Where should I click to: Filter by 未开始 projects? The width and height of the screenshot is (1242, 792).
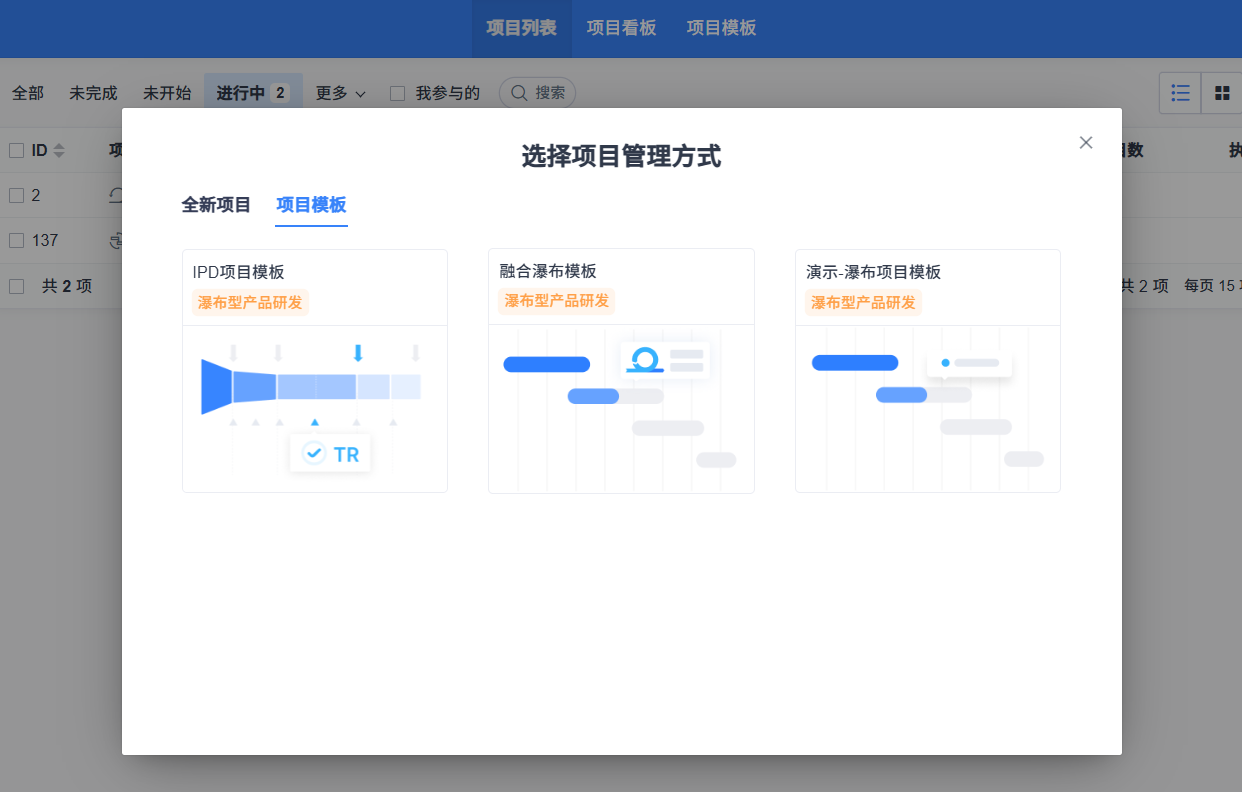[x=167, y=93]
